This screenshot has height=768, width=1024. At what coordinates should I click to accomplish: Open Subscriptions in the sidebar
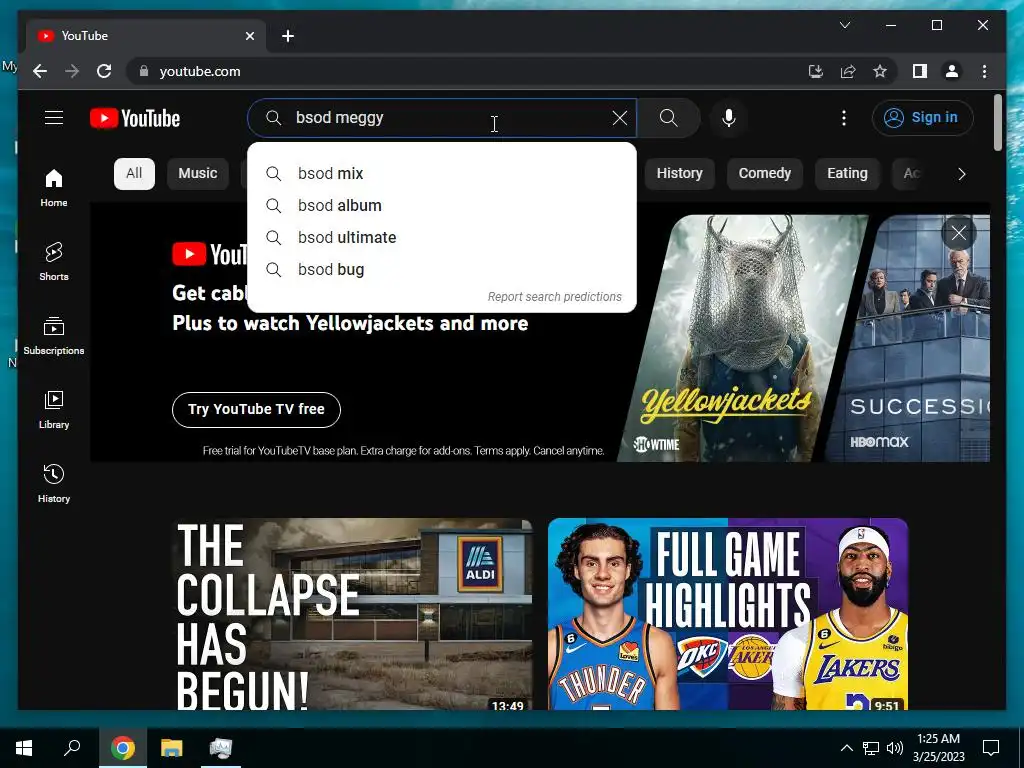(x=54, y=336)
